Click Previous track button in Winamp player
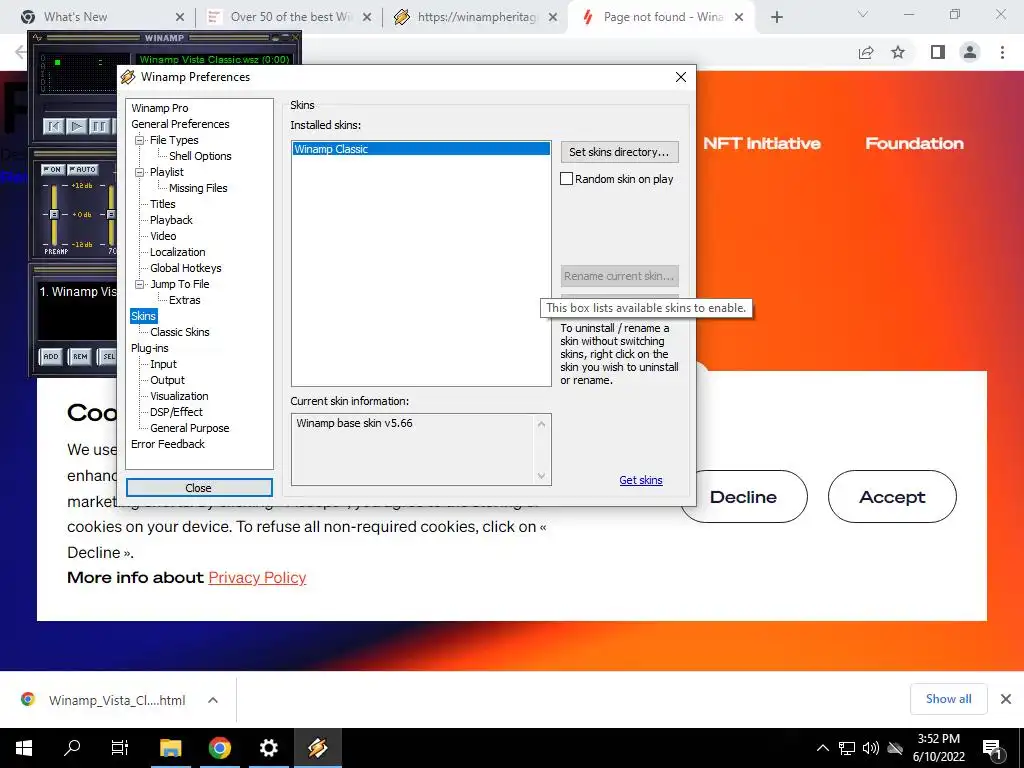The image size is (1024, 768). tap(54, 126)
